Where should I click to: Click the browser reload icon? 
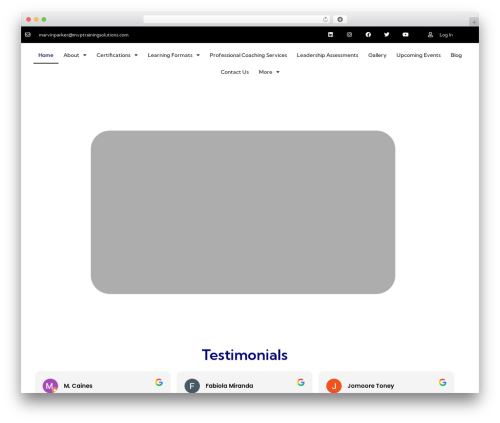click(325, 19)
